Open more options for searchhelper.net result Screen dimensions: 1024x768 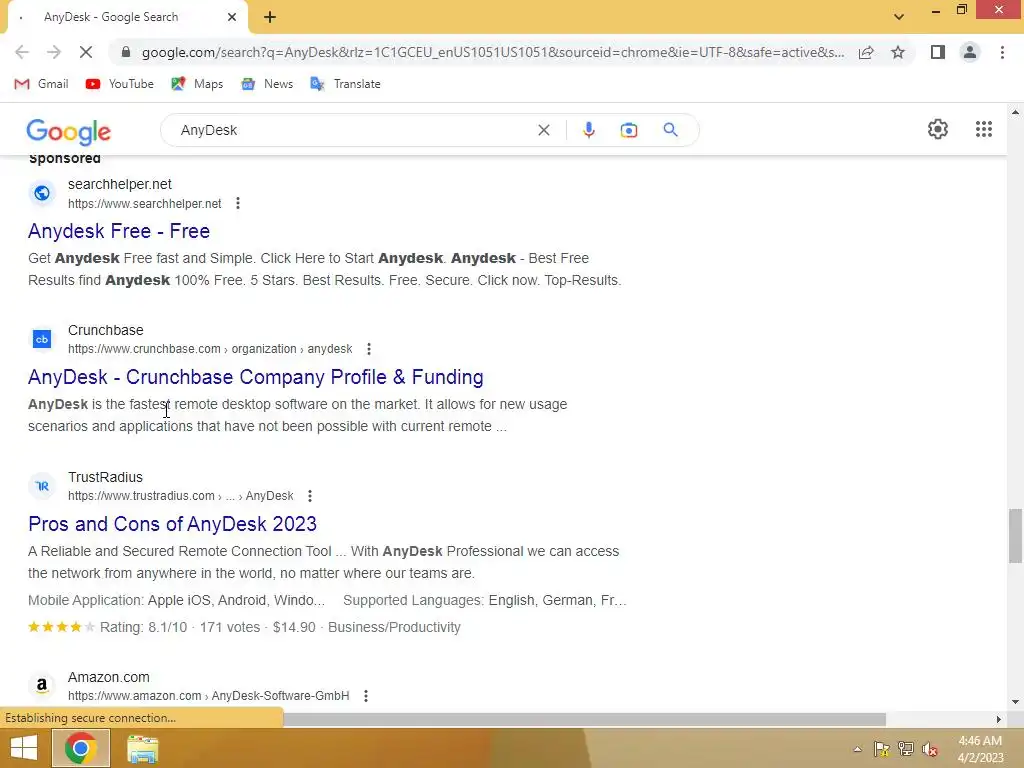point(238,204)
